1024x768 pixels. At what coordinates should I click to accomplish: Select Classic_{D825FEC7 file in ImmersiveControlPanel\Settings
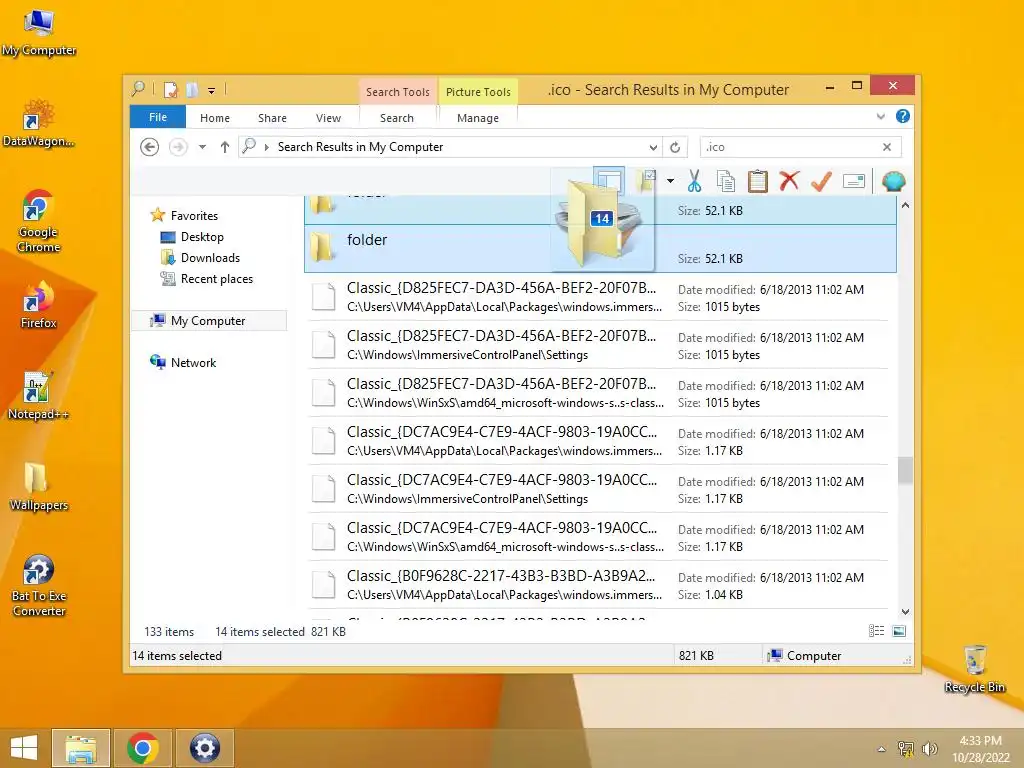[598, 345]
